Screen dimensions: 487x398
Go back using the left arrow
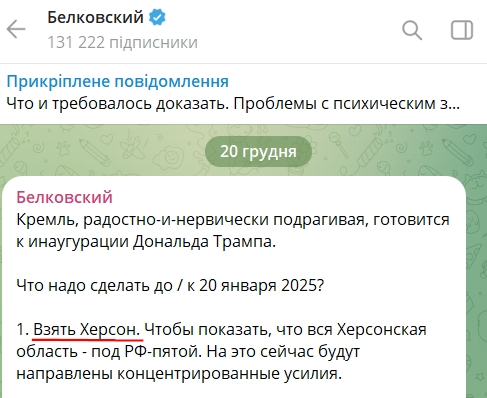click(x=16, y=29)
